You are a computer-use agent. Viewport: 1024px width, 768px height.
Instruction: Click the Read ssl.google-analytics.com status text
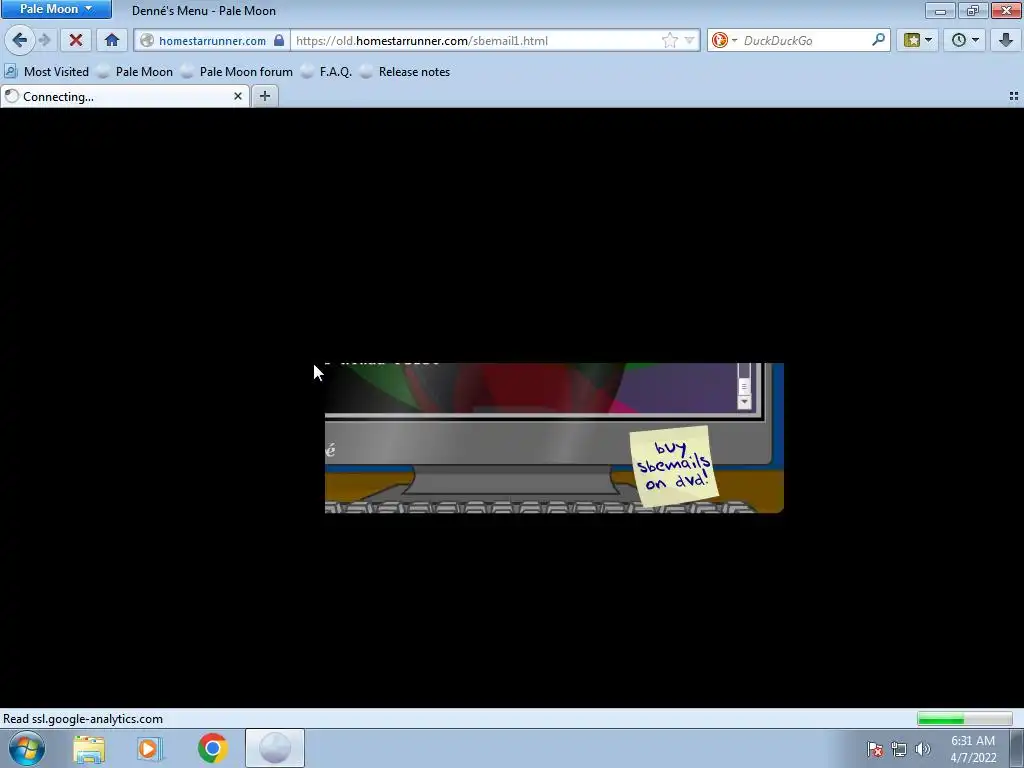83,719
